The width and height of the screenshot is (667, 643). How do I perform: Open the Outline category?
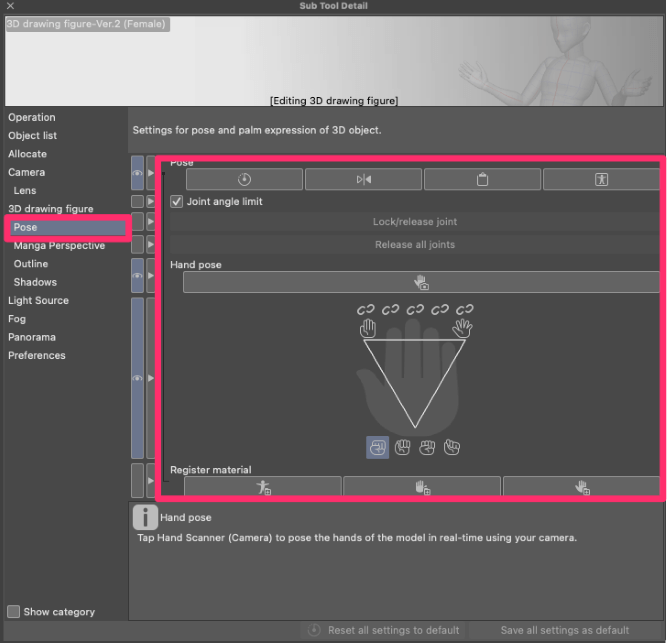(x=31, y=264)
